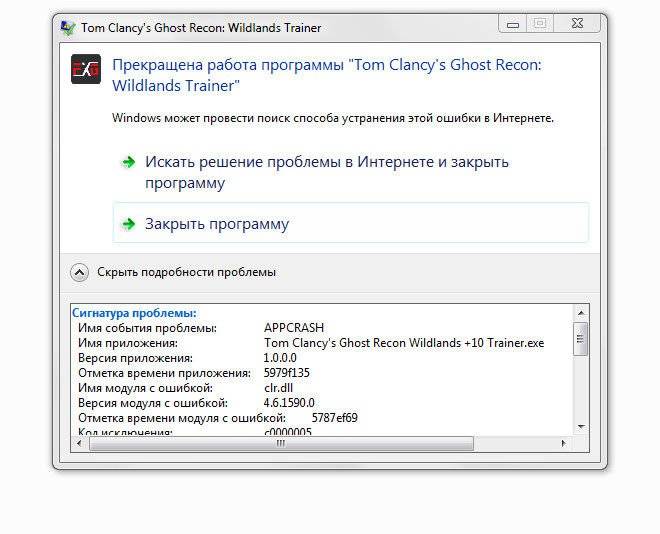Choose Искать решение проблемы в Интернете option
This screenshot has width=660, height=534.
pos(351,172)
